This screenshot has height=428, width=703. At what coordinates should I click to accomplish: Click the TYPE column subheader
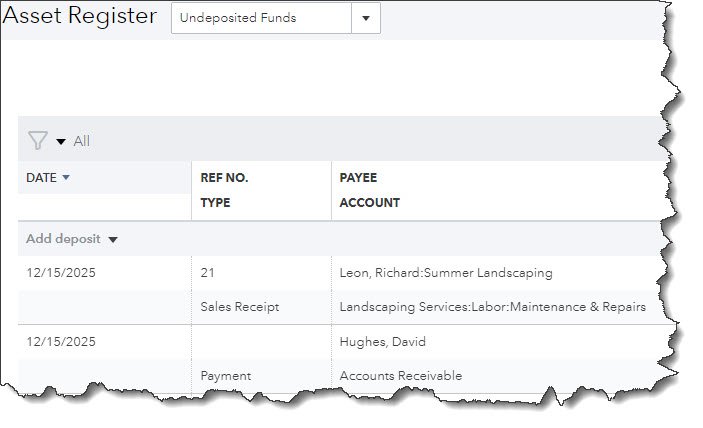pyautogui.click(x=215, y=203)
